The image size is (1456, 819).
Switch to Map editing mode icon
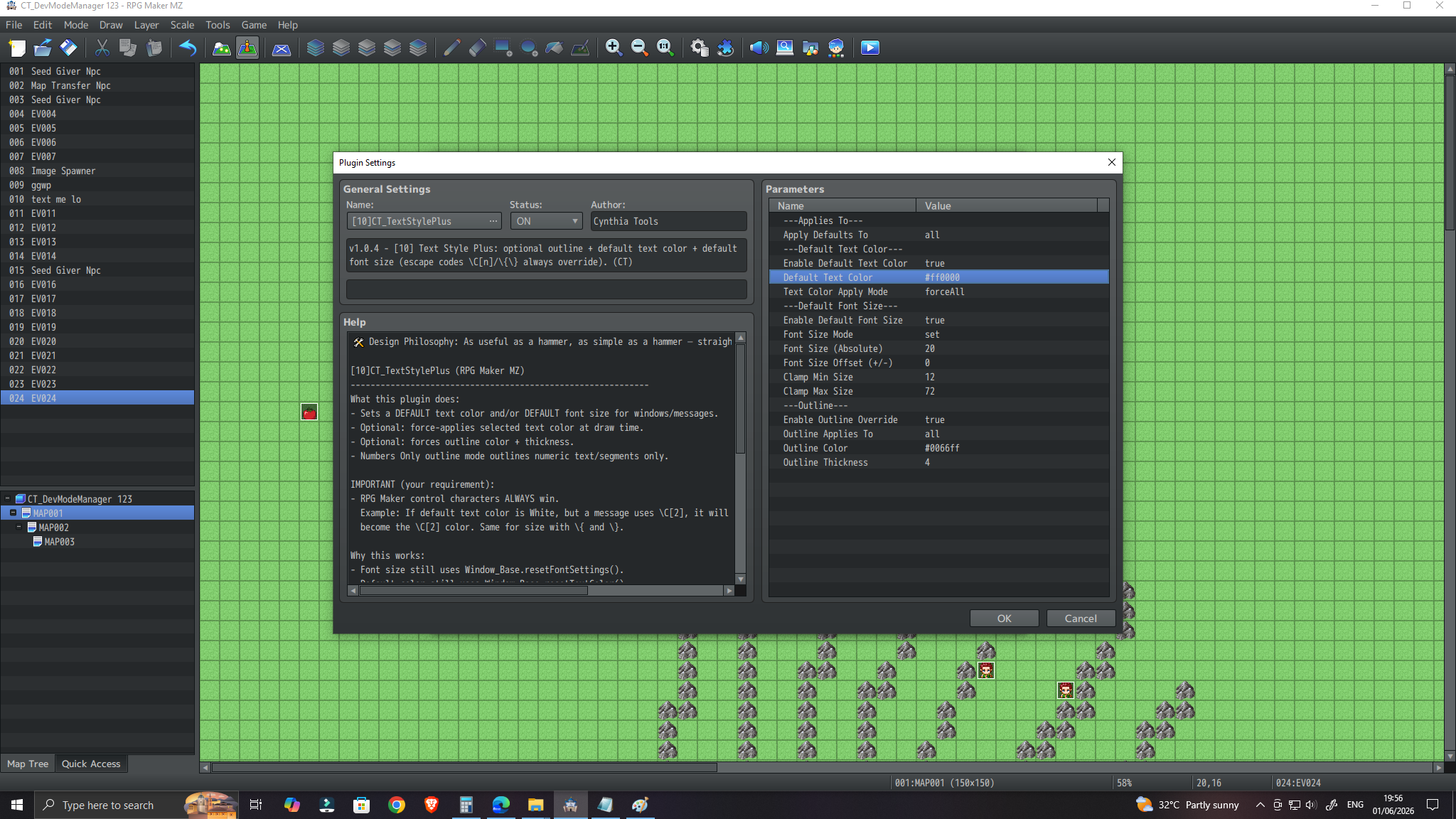coord(222,48)
